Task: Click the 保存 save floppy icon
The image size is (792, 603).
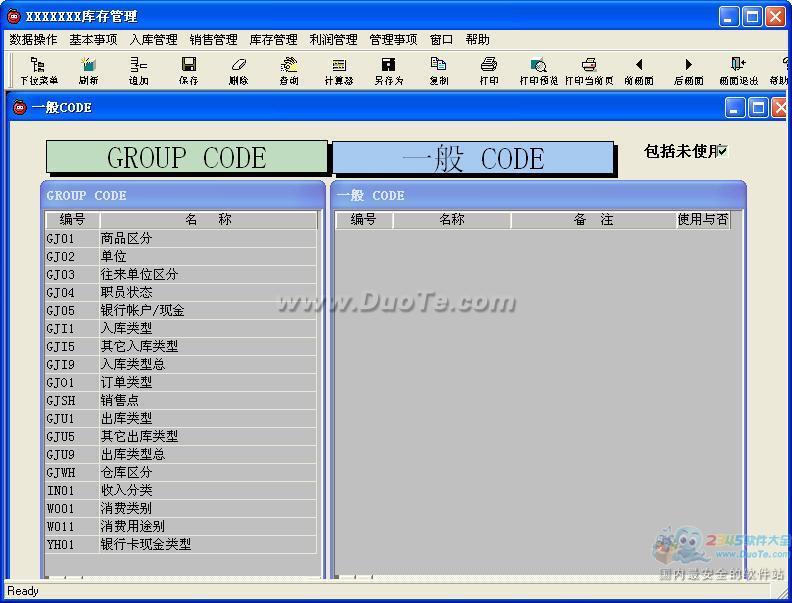Action: coord(188,70)
